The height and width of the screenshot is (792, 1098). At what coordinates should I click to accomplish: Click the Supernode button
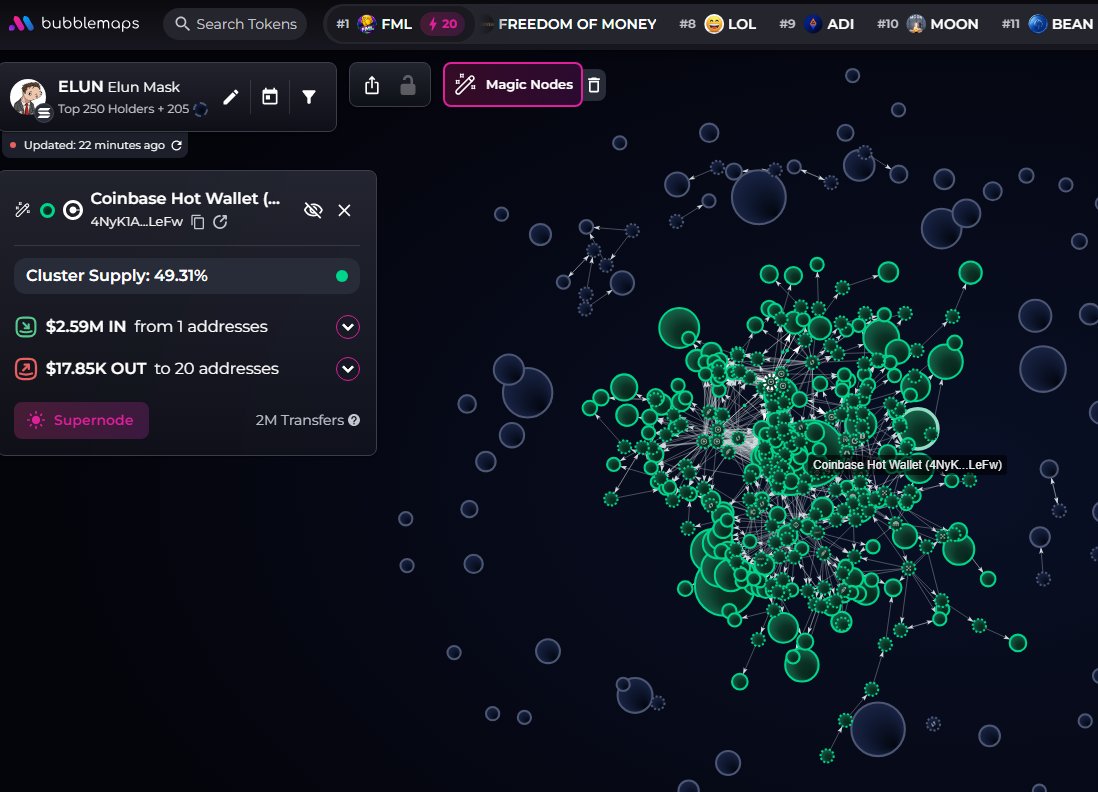(x=81, y=420)
